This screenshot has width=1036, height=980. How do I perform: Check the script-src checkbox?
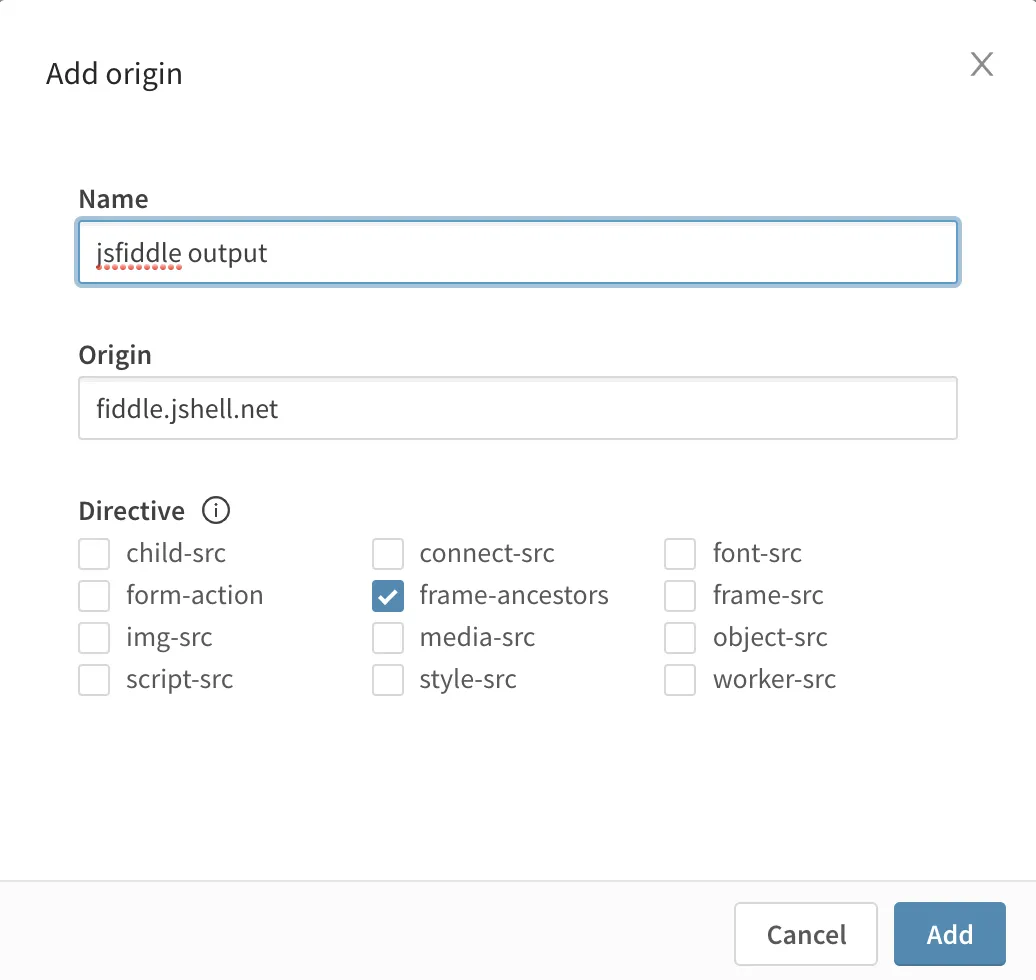(x=93, y=679)
